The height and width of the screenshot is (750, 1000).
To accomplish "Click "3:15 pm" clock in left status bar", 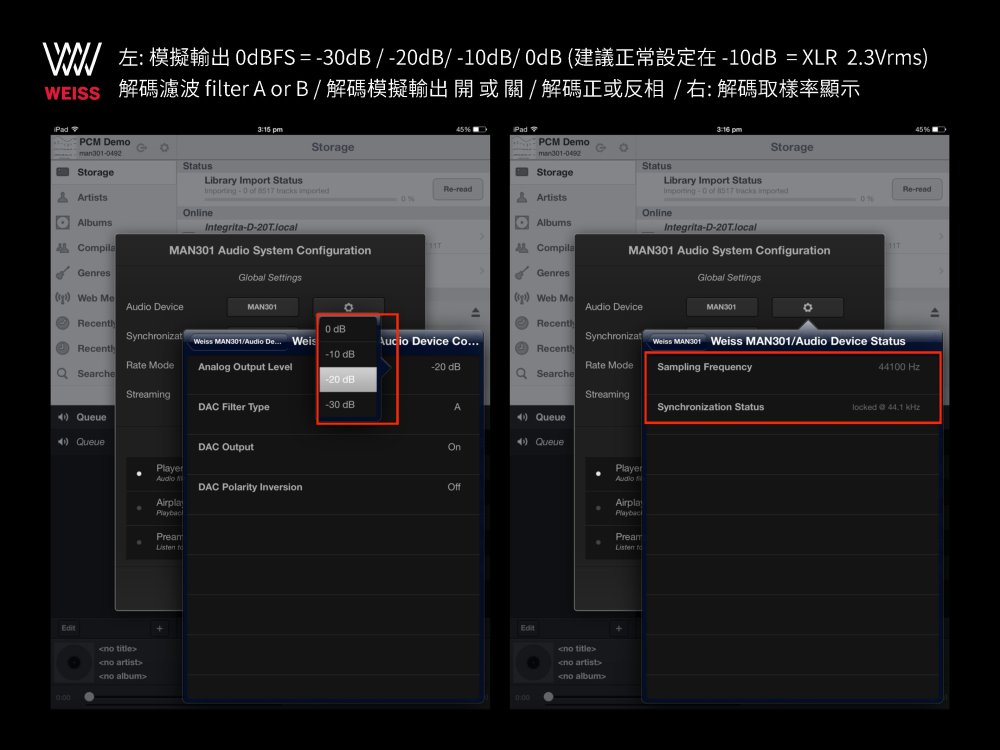I will coord(270,129).
